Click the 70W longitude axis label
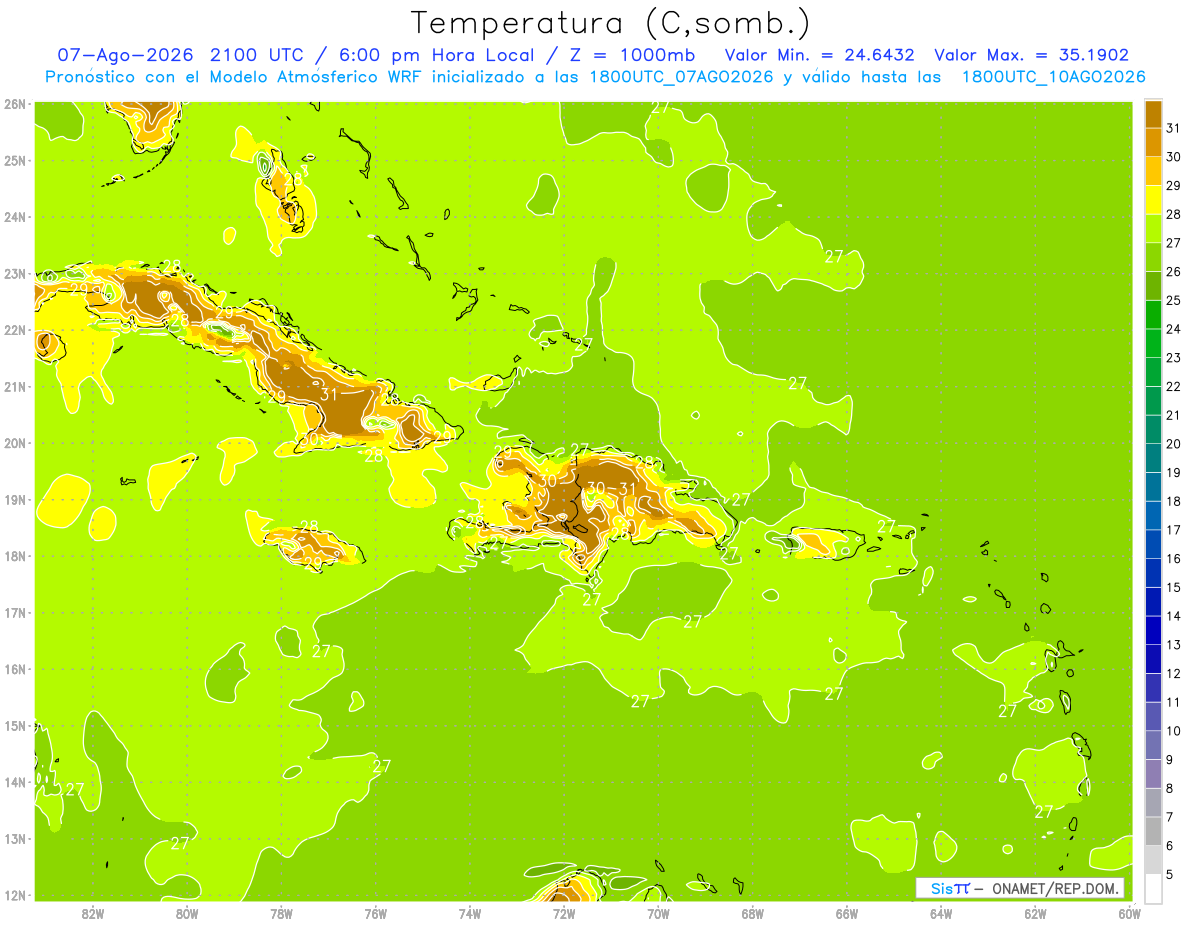 (x=658, y=912)
